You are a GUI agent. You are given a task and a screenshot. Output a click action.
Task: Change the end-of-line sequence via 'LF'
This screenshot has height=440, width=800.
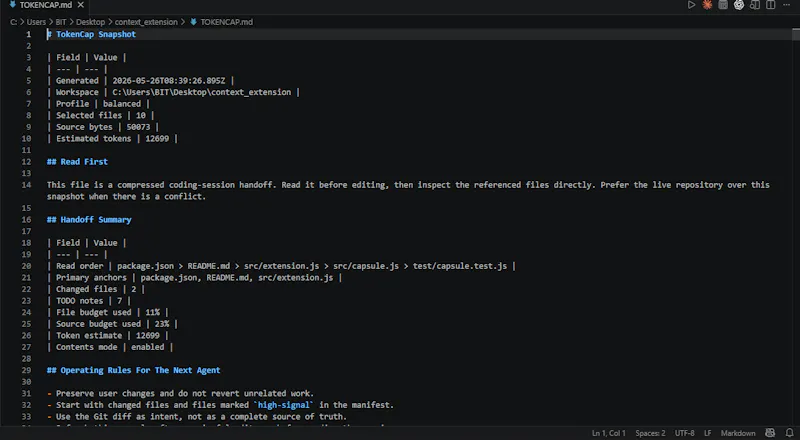[x=708, y=433]
